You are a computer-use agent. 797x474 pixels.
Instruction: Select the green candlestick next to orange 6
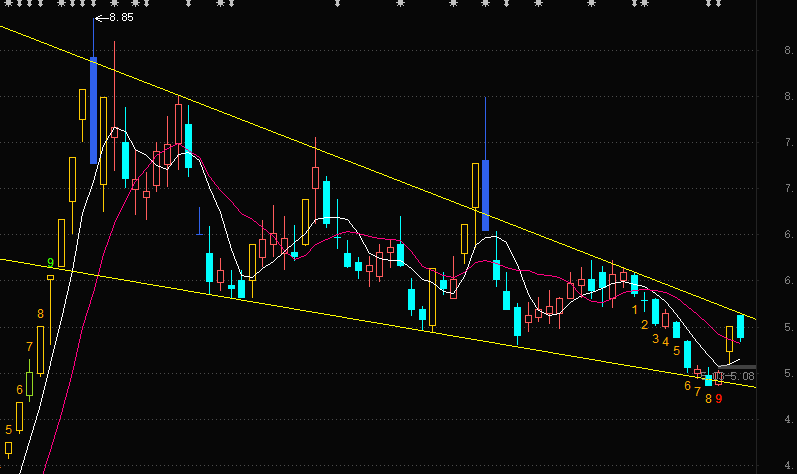pos(29,384)
